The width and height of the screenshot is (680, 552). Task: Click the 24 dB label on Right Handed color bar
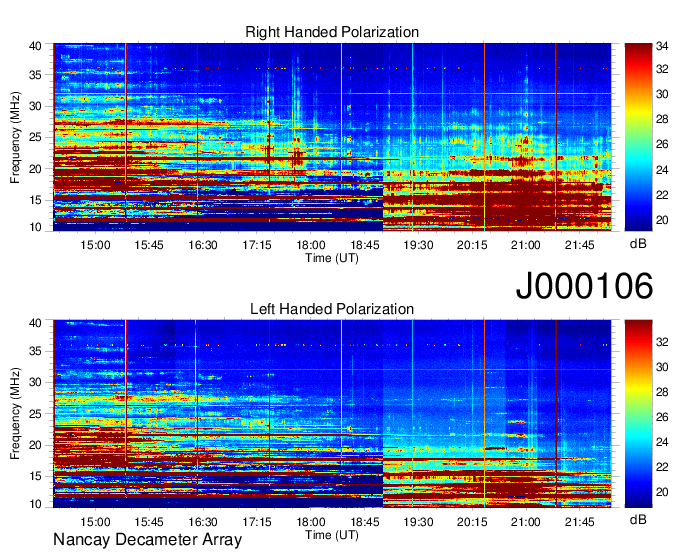tap(662, 170)
